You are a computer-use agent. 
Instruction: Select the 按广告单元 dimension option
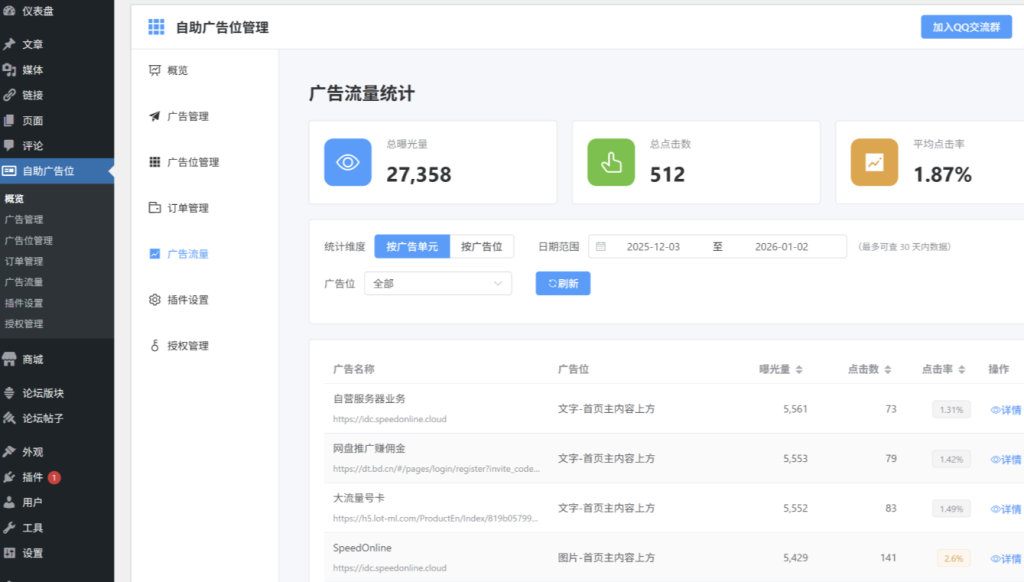point(414,246)
